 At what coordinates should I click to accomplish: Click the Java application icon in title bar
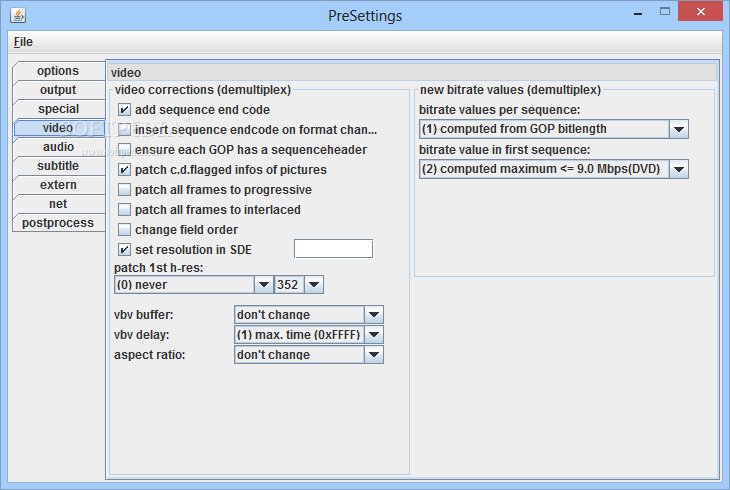tap(18, 15)
